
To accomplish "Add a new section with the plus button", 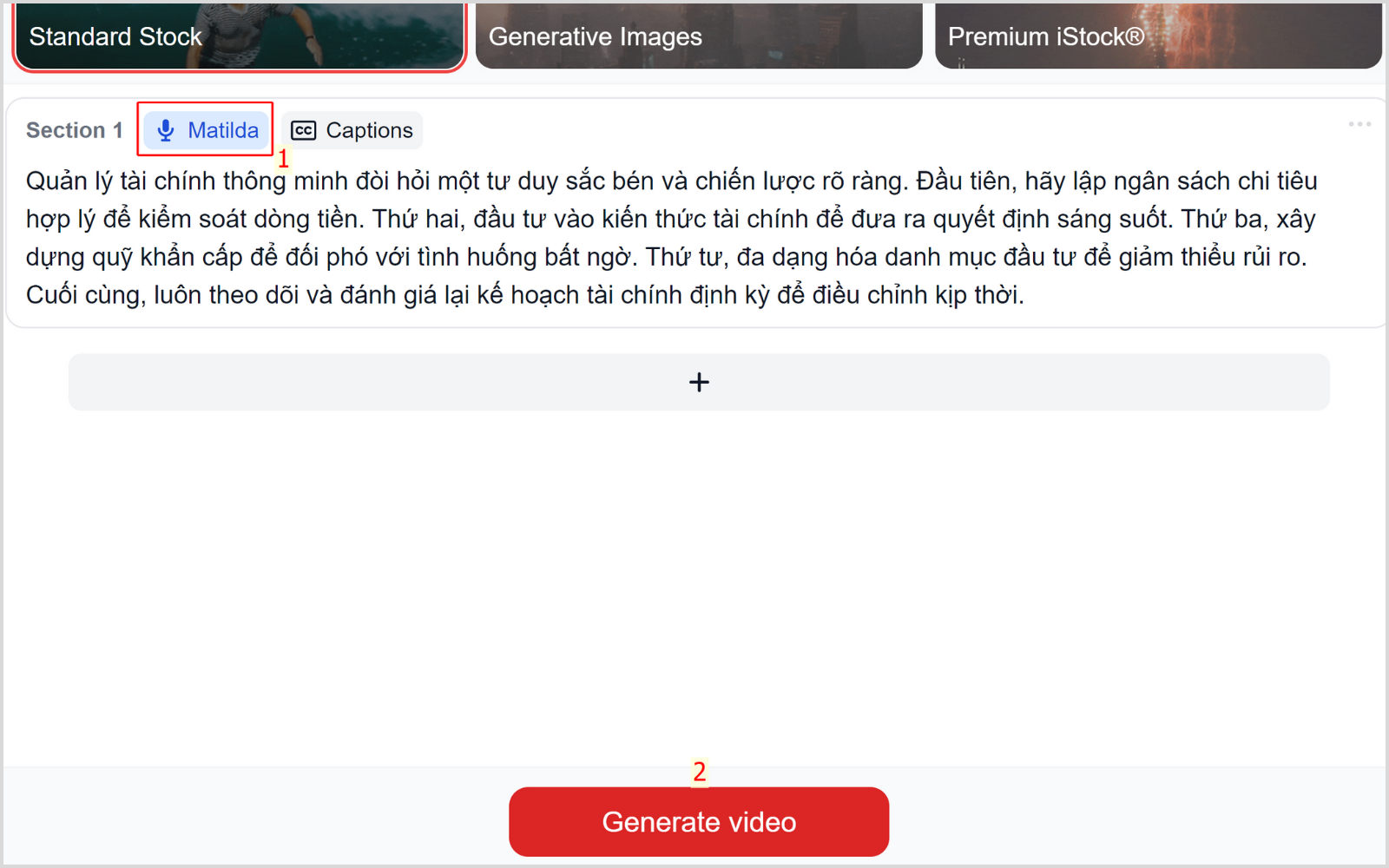I will tap(699, 382).
